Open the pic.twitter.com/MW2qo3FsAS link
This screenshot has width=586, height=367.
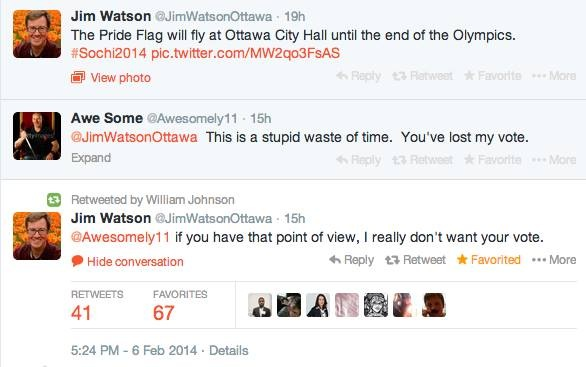tap(246, 53)
